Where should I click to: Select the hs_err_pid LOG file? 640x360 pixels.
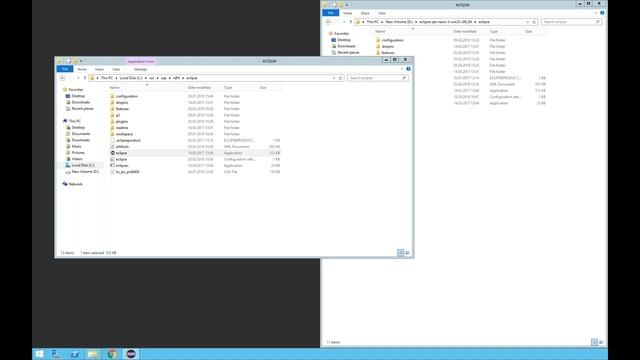(x=127, y=172)
